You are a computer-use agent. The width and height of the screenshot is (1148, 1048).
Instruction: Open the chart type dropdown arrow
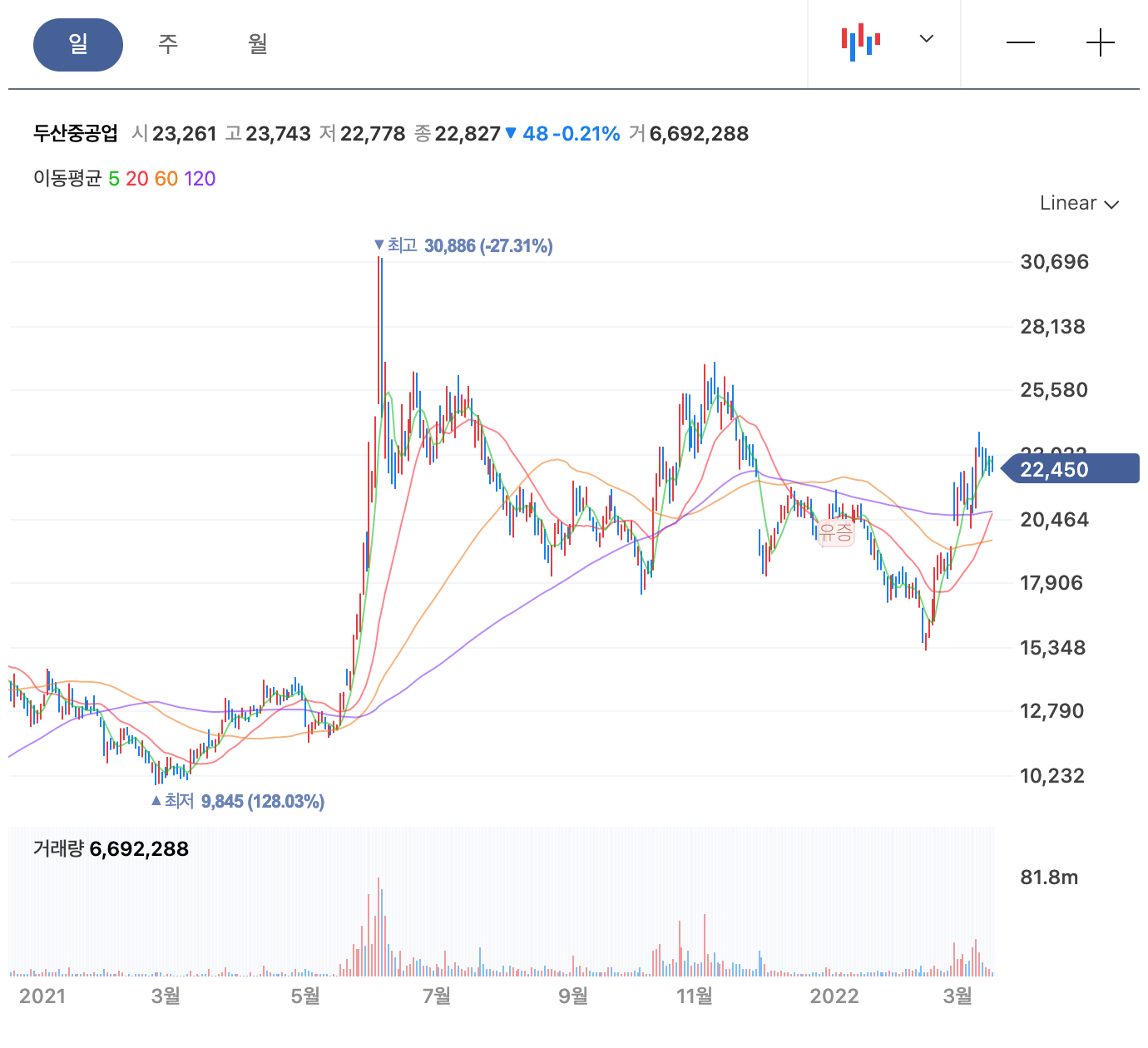tap(927, 38)
